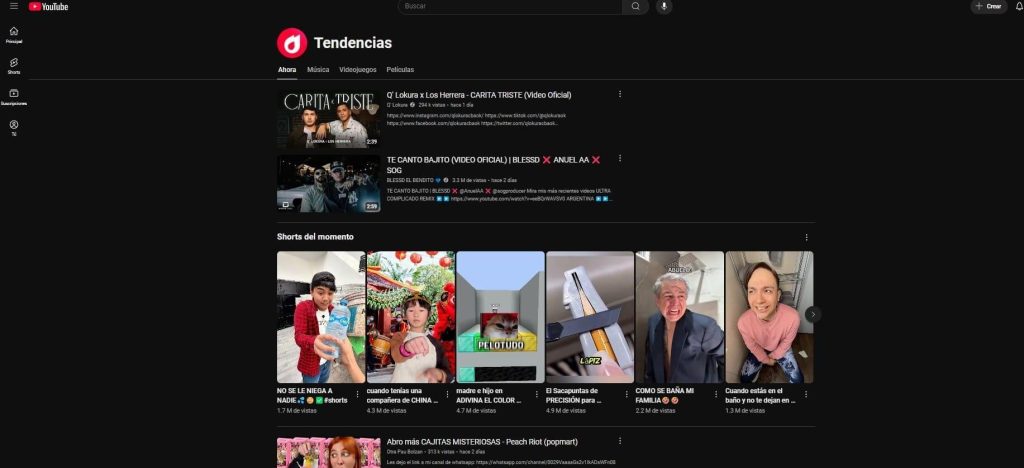
Task: Open CAJITAS MISTERIOSAS video thumbnail
Action: pyautogui.click(x=328, y=452)
